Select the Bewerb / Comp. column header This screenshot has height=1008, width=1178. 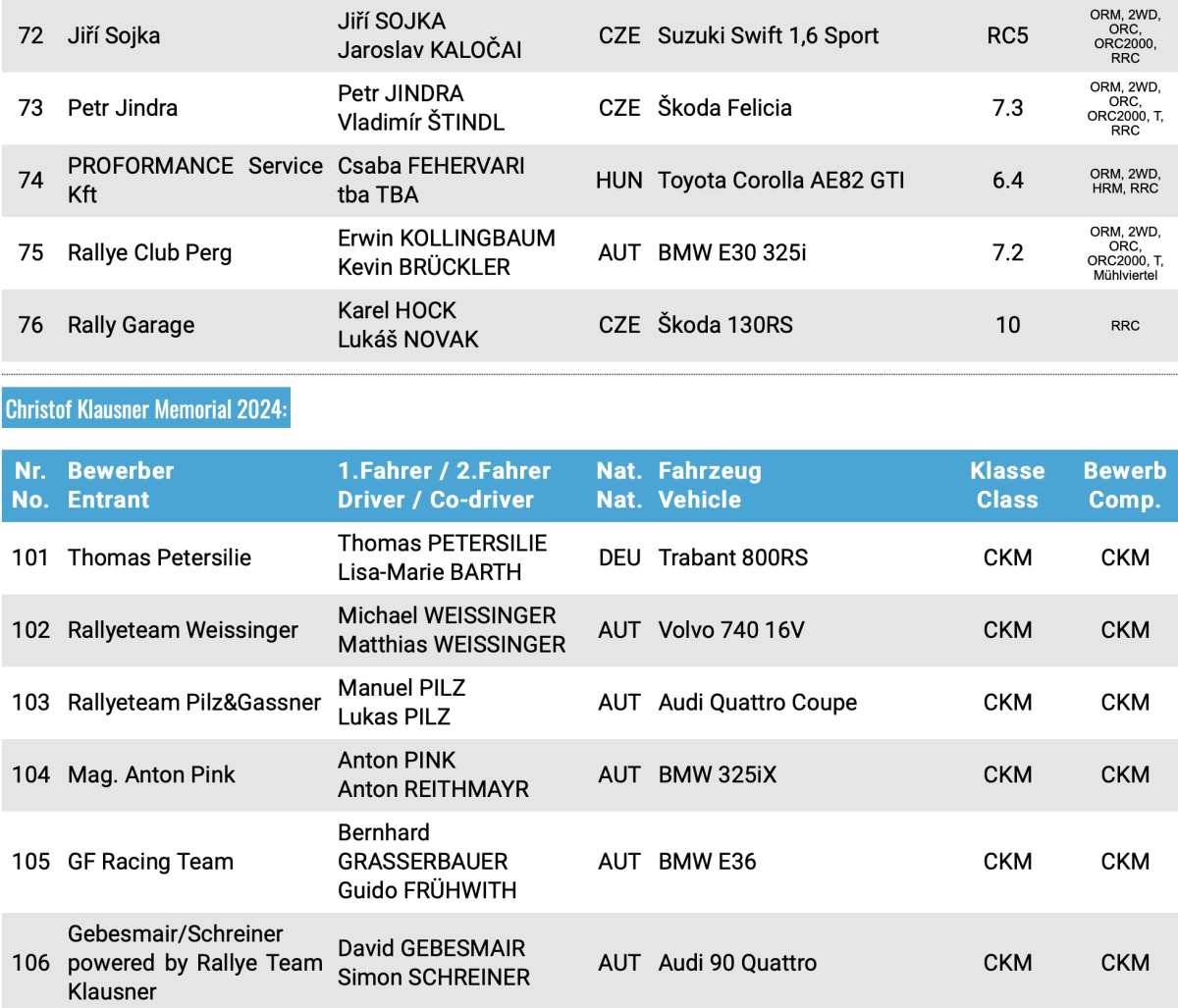pyautogui.click(x=1124, y=485)
